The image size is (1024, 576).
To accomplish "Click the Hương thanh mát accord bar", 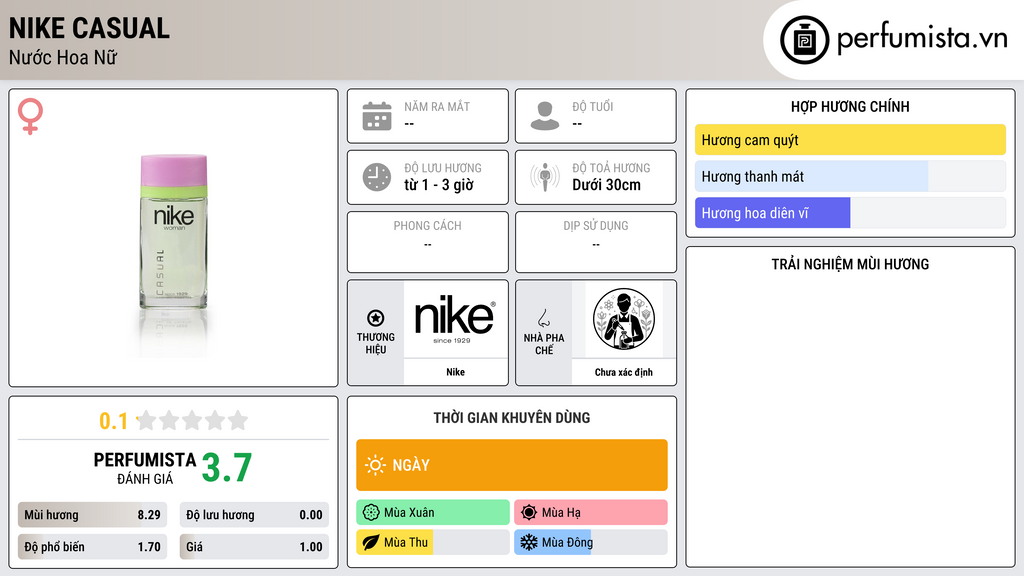I will 850,176.
